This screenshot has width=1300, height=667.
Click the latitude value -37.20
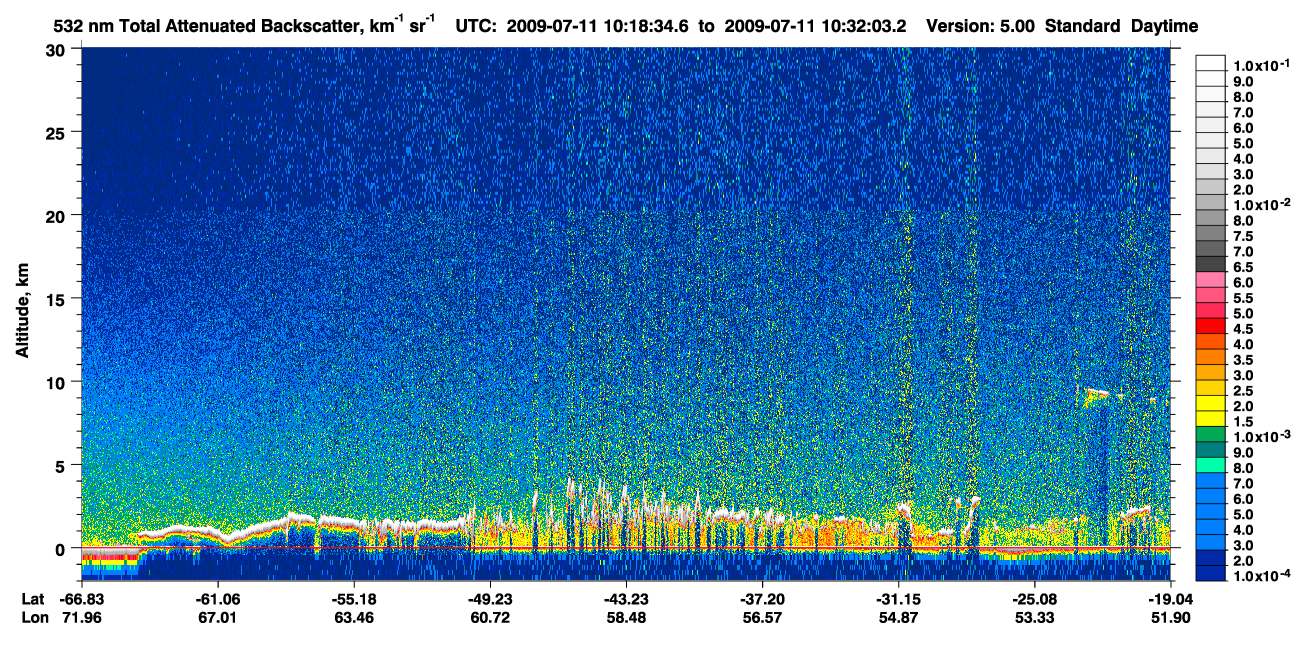762,598
